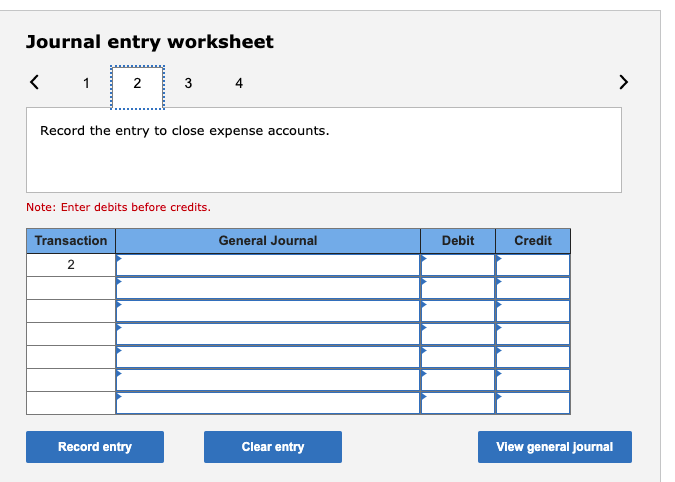
Task: Go to previous journal entry with left chevron
Action: pyautogui.click(x=34, y=82)
